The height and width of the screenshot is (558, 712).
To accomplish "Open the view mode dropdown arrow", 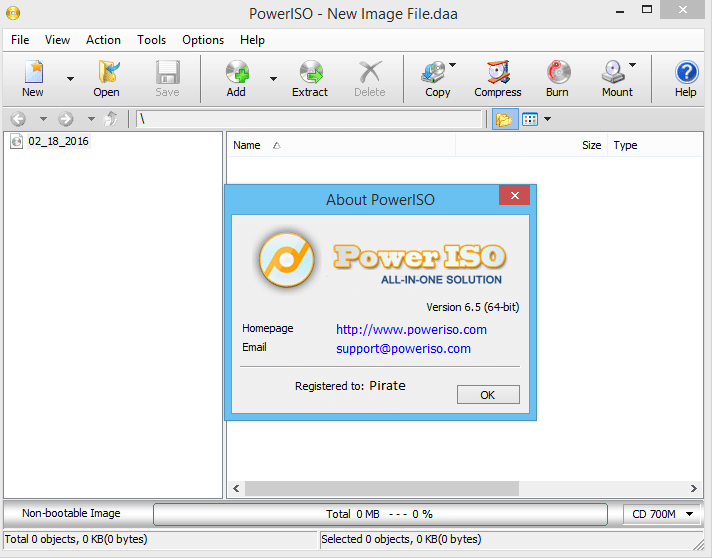I will click(x=547, y=119).
